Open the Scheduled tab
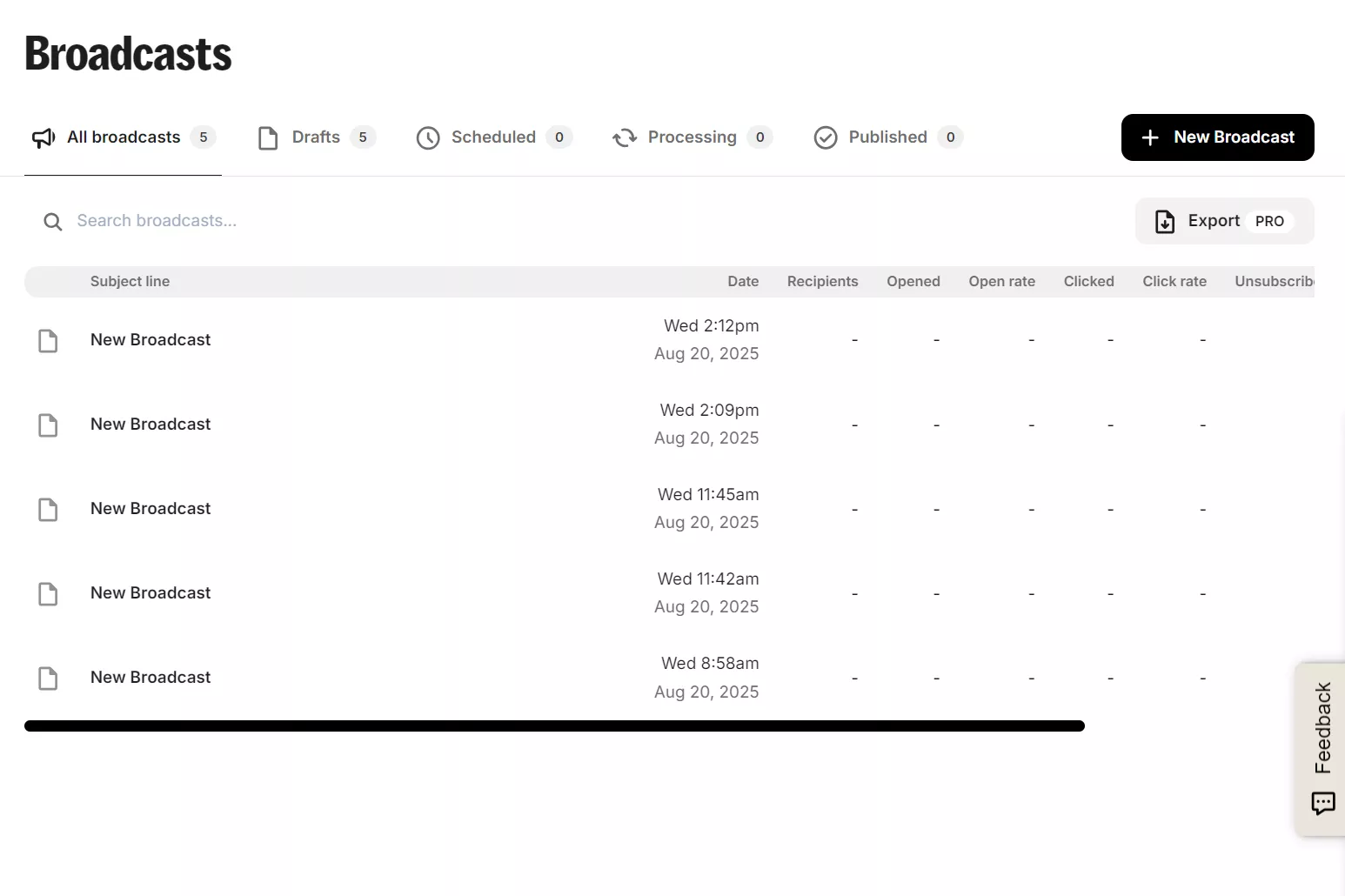 point(493,137)
